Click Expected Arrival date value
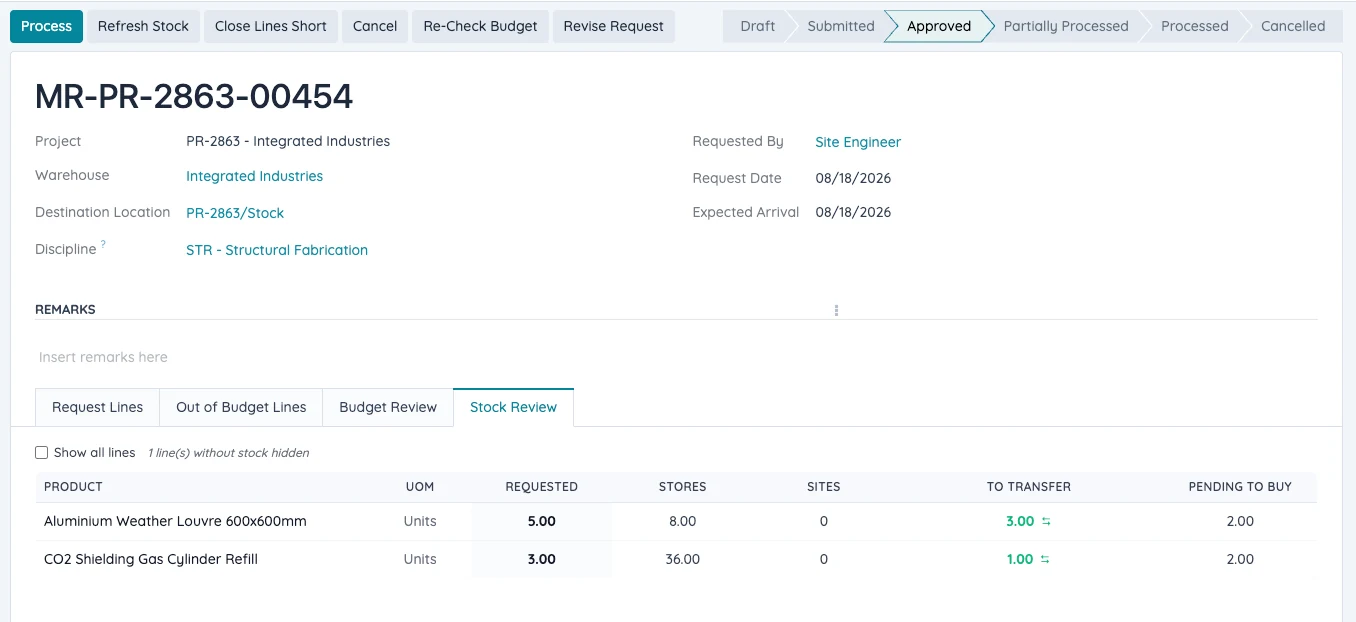Screen dimensions: 1356x622 tap(853, 212)
